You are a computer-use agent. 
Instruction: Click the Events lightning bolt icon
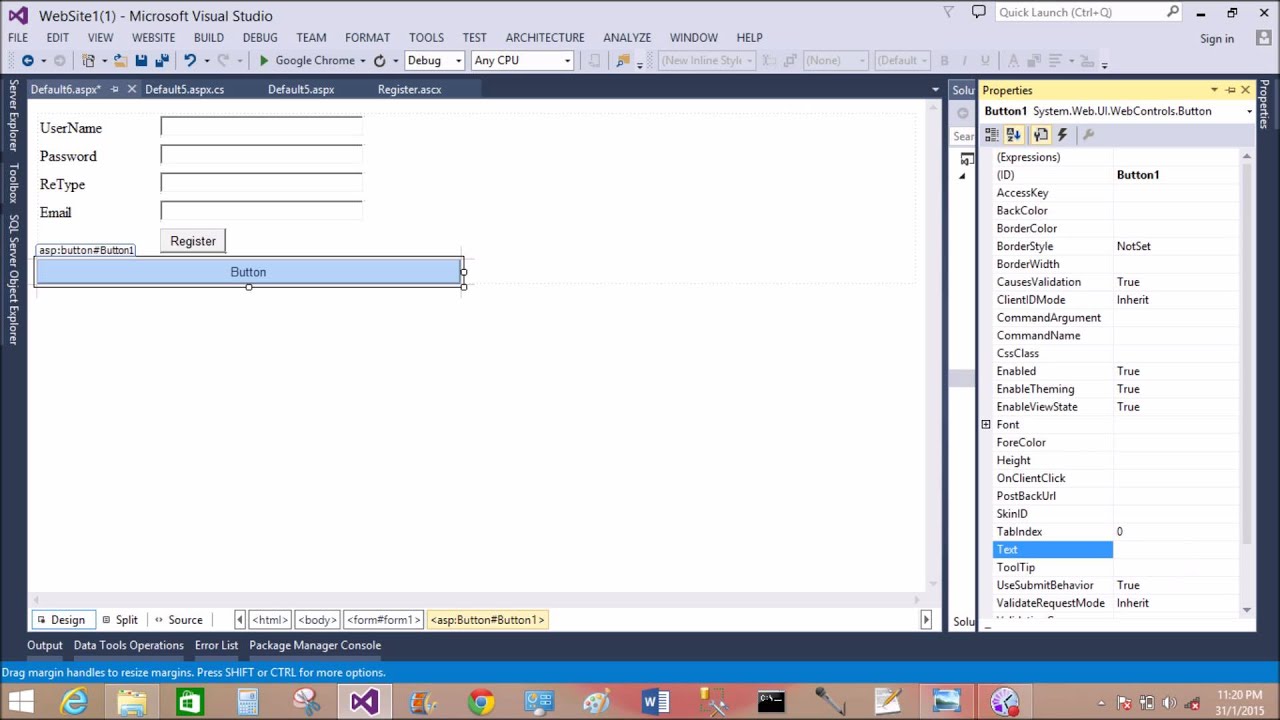(1062, 135)
